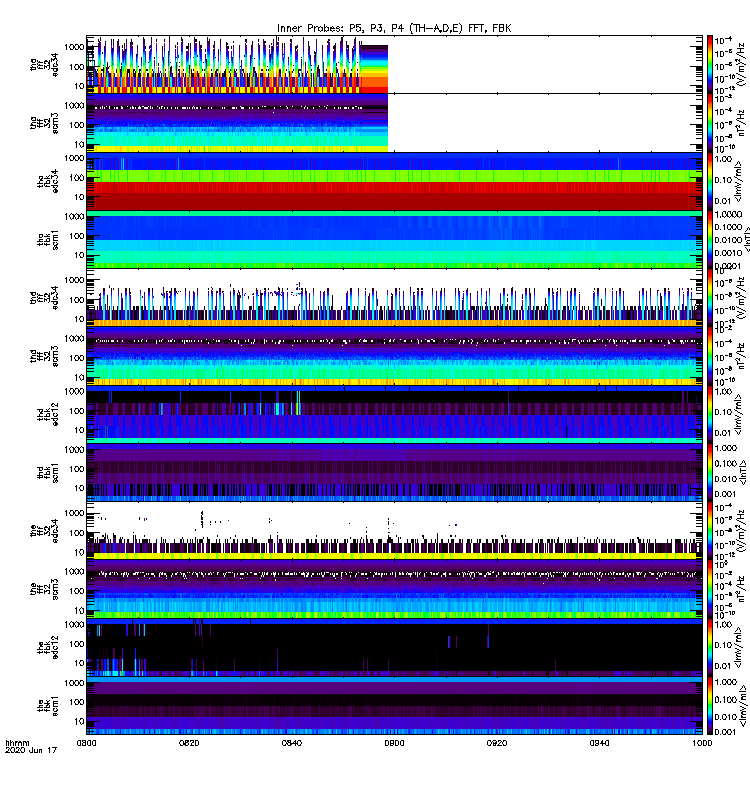Screen dimensions: 750x800
Task: Click the '0940' time axis label
Action: coord(599,743)
